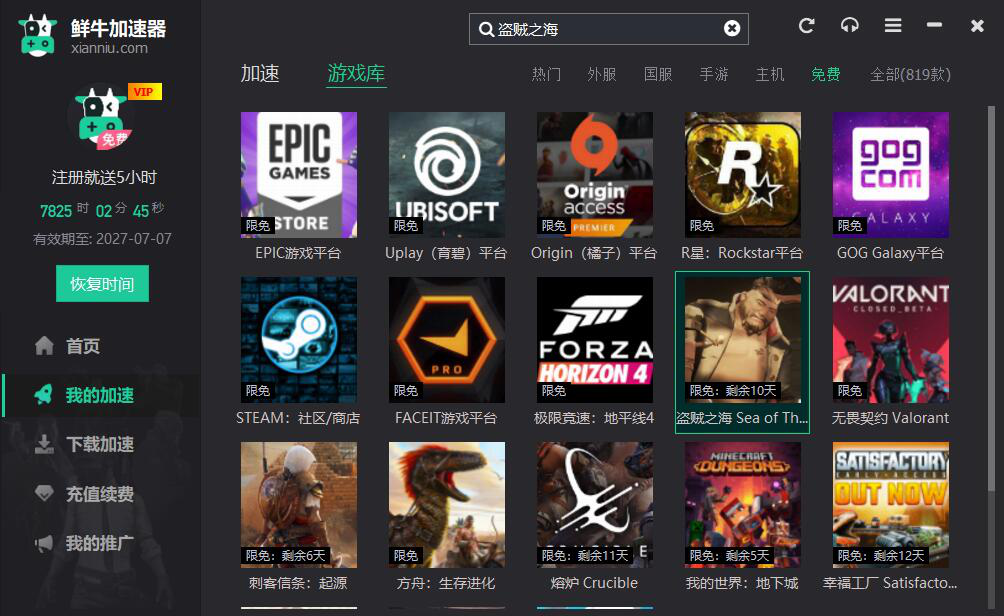Filter games by 热门

[546, 75]
